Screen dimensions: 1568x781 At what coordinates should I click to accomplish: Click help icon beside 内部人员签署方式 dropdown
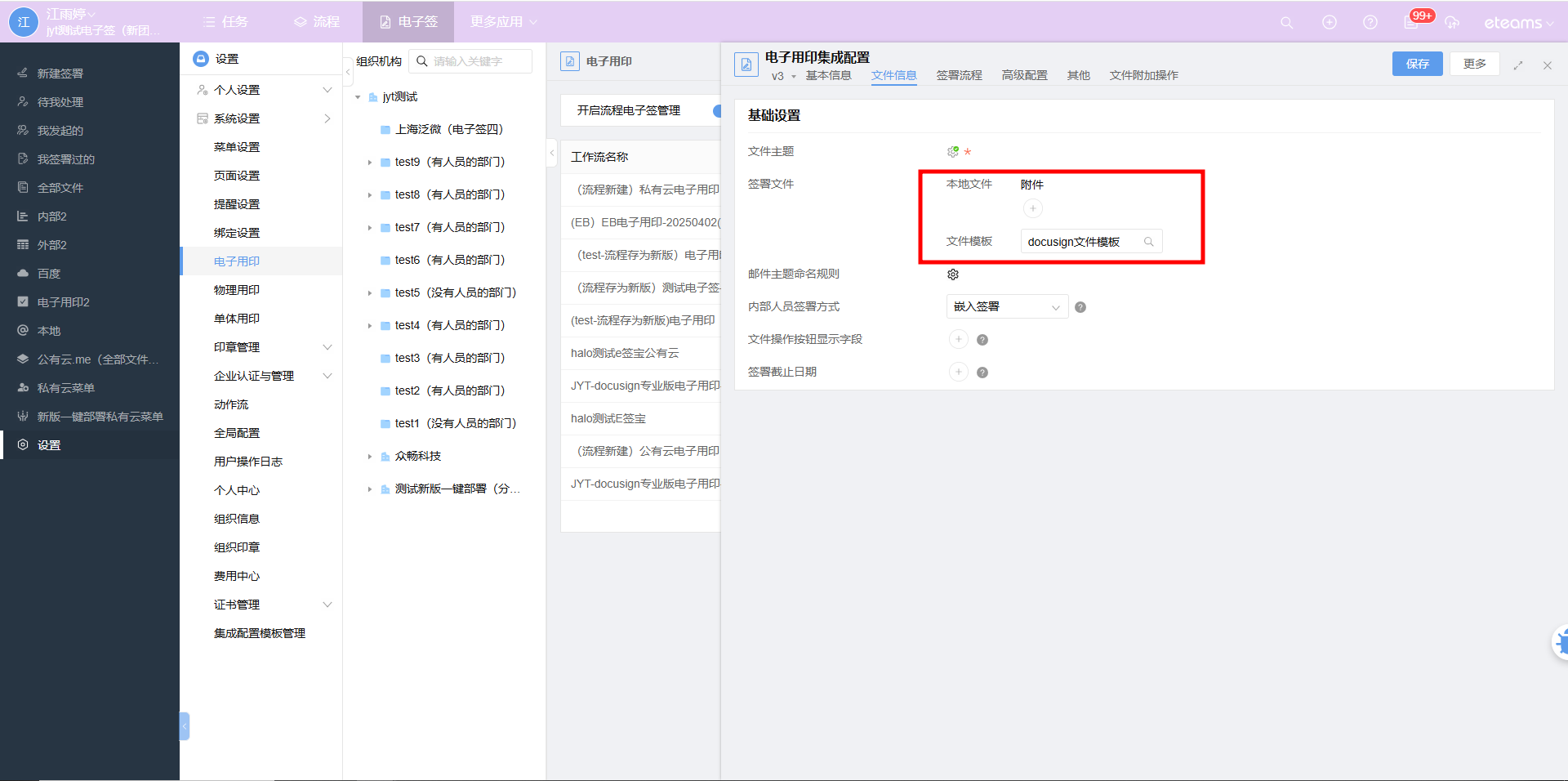1080,307
